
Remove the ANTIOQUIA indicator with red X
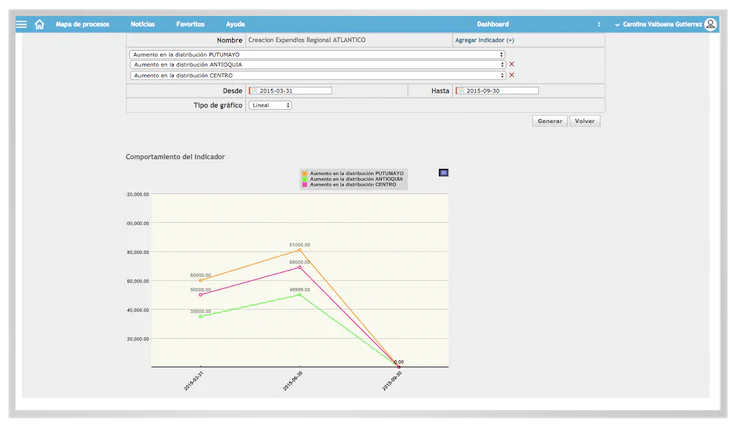click(512, 64)
